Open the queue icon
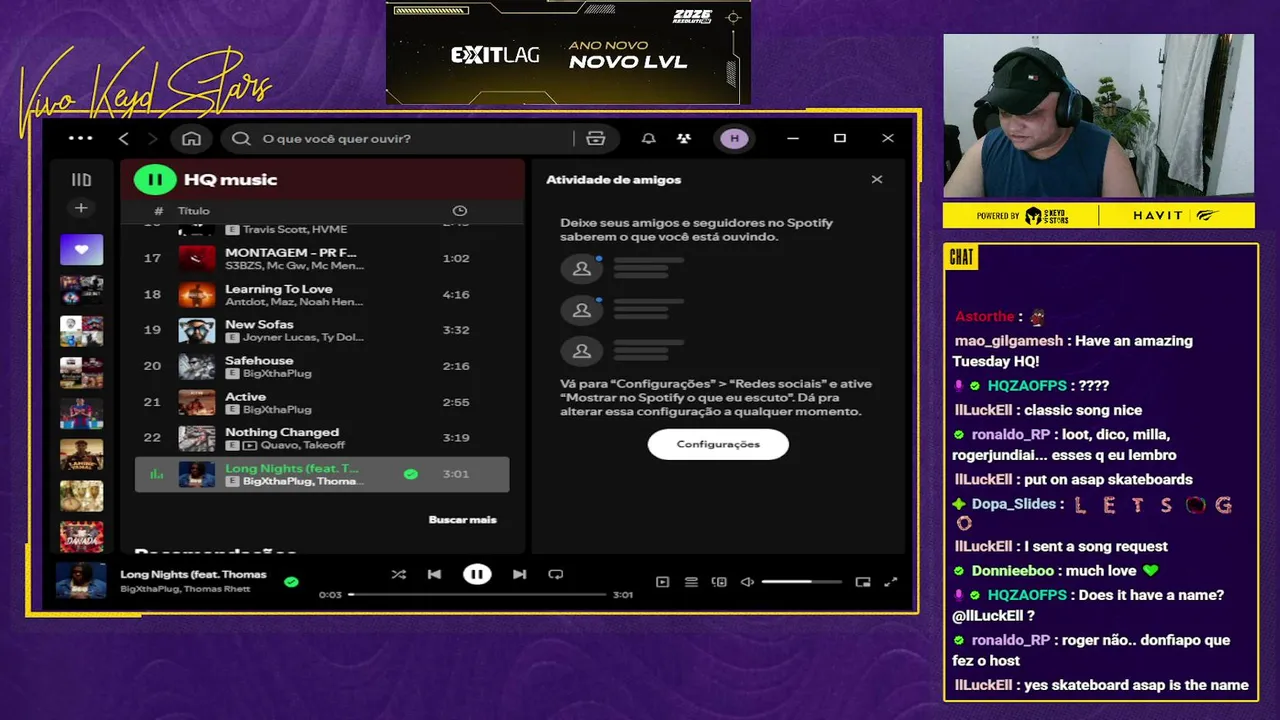 click(x=691, y=582)
